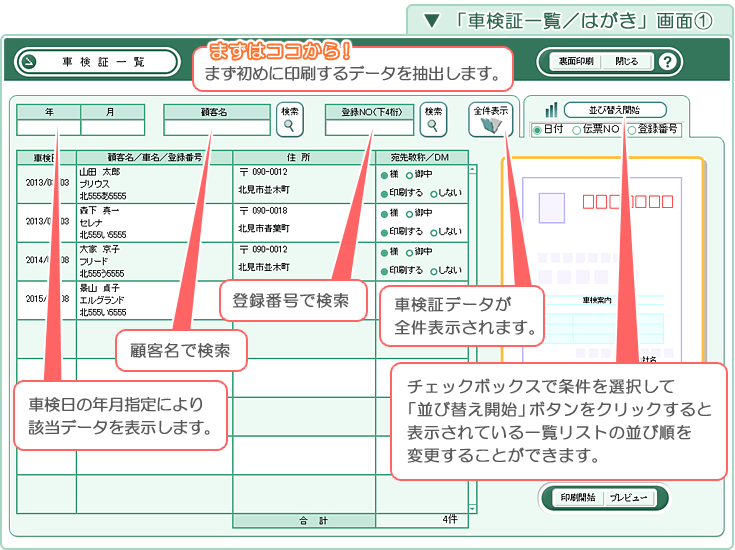The height and width of the screenshot is (550, 735).
Task: Click the フリード car name
Action: click(x=94, y=261)
